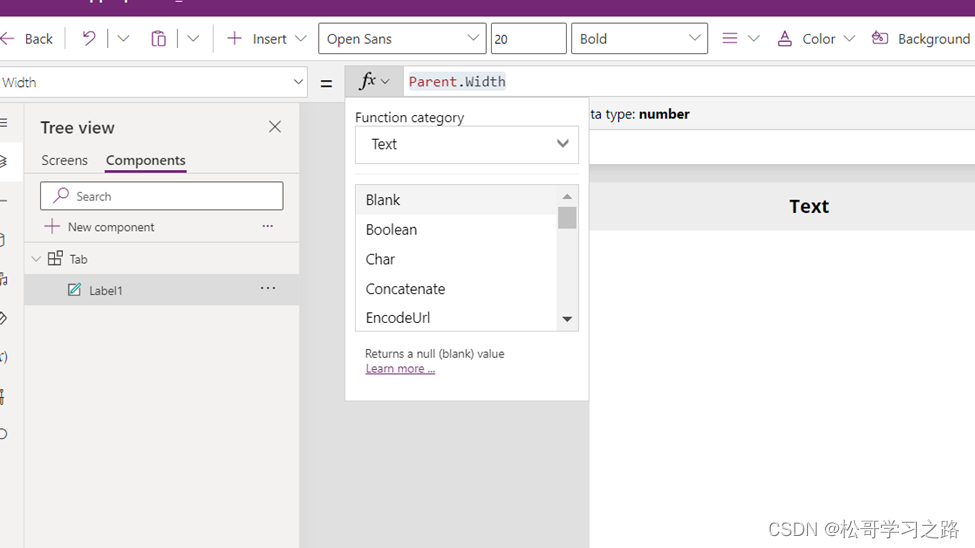Switch to the Screens tab
This screenshot has height=548, width=975.
[x=65, y=160]
